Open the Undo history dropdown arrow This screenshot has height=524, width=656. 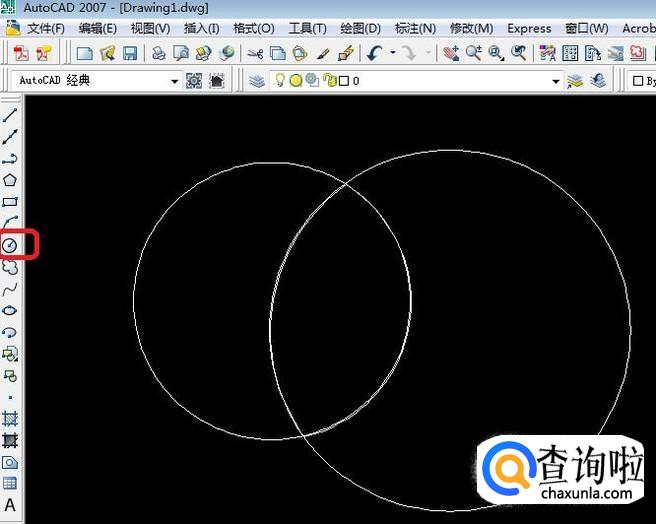(x=392, y=53)
